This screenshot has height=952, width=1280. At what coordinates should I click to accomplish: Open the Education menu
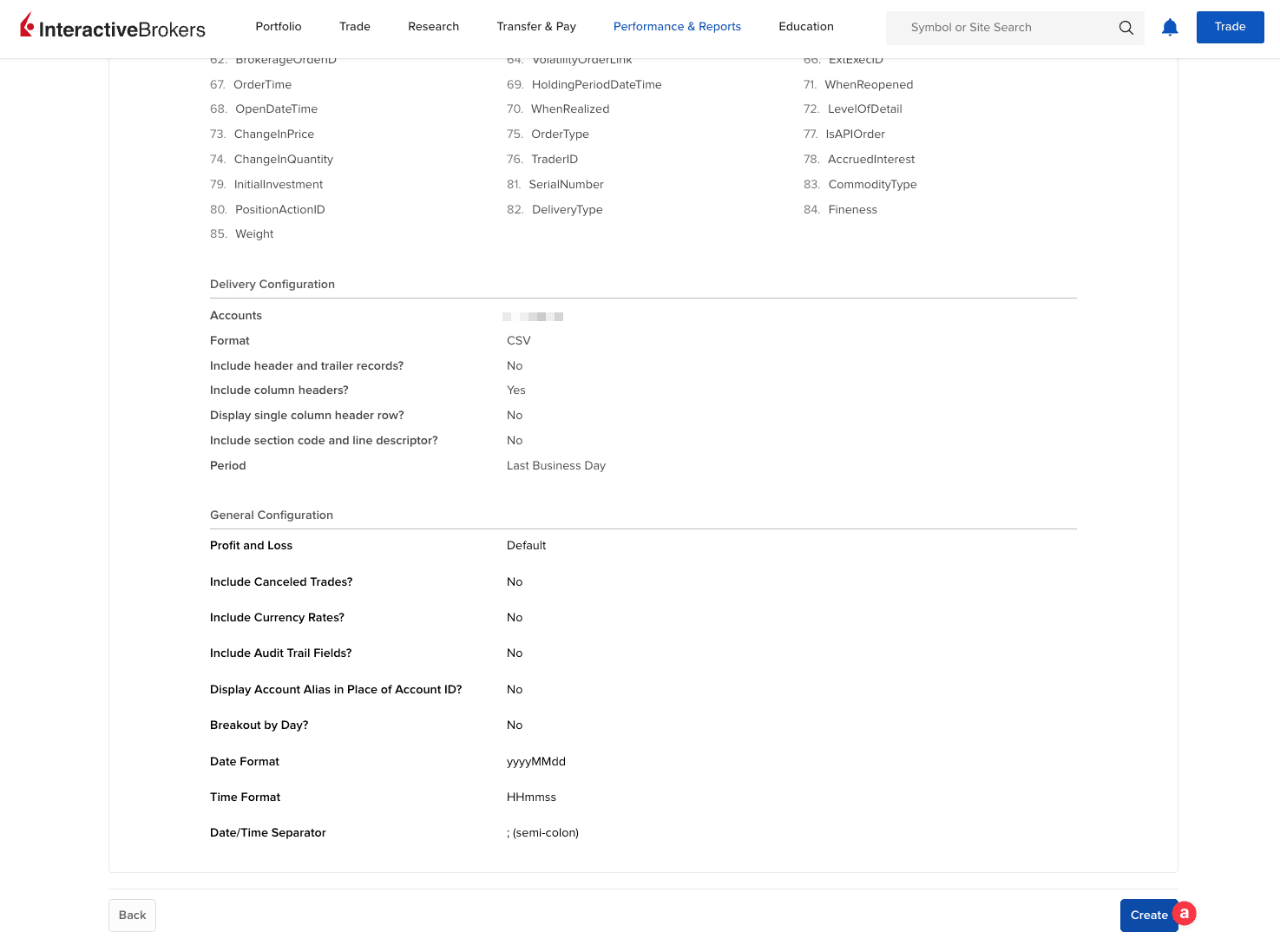coord(806,27)
